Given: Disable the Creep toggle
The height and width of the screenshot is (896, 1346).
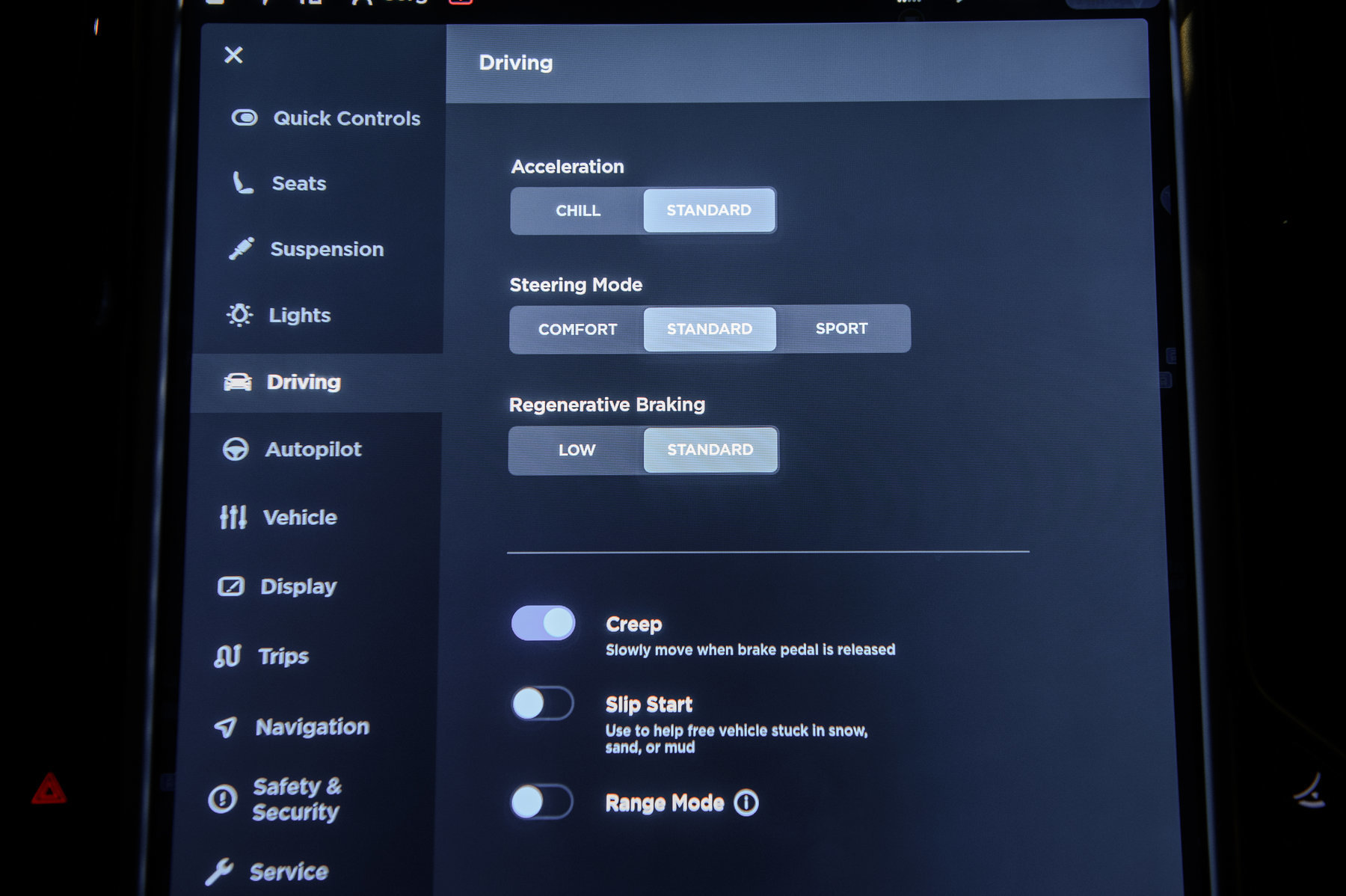Looking at the screenshot, I should (x=543, y=623).
